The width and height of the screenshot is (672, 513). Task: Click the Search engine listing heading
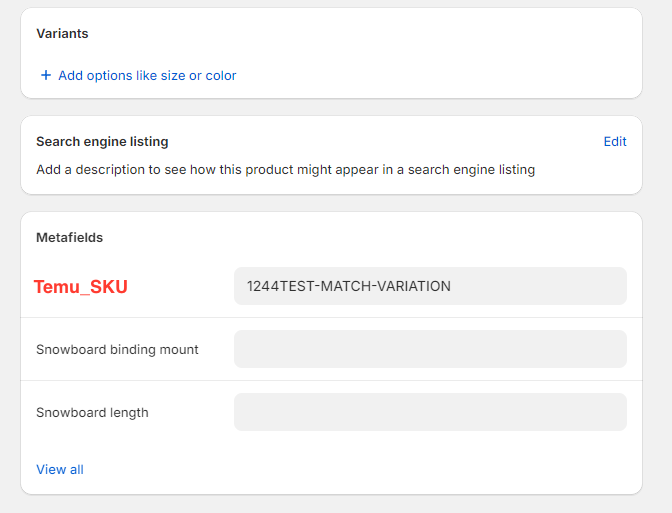pos(102,142)
